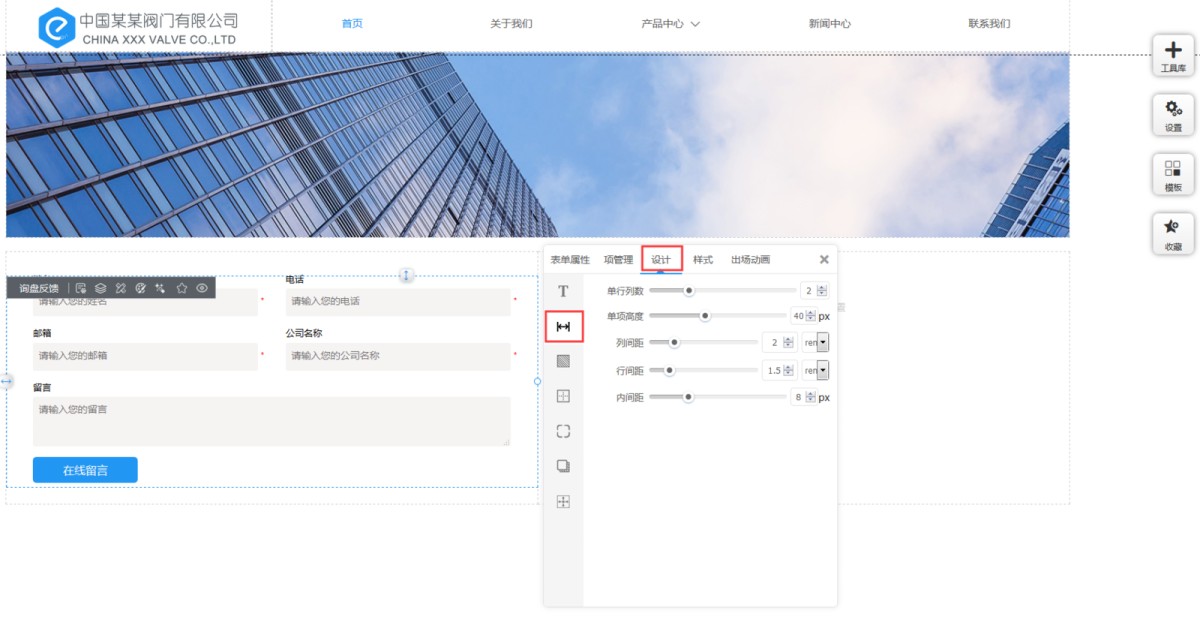This screenshot has height=620, width=1200.
Task: Open the 工具库 toolbox panel
Action: [1173, 55]
